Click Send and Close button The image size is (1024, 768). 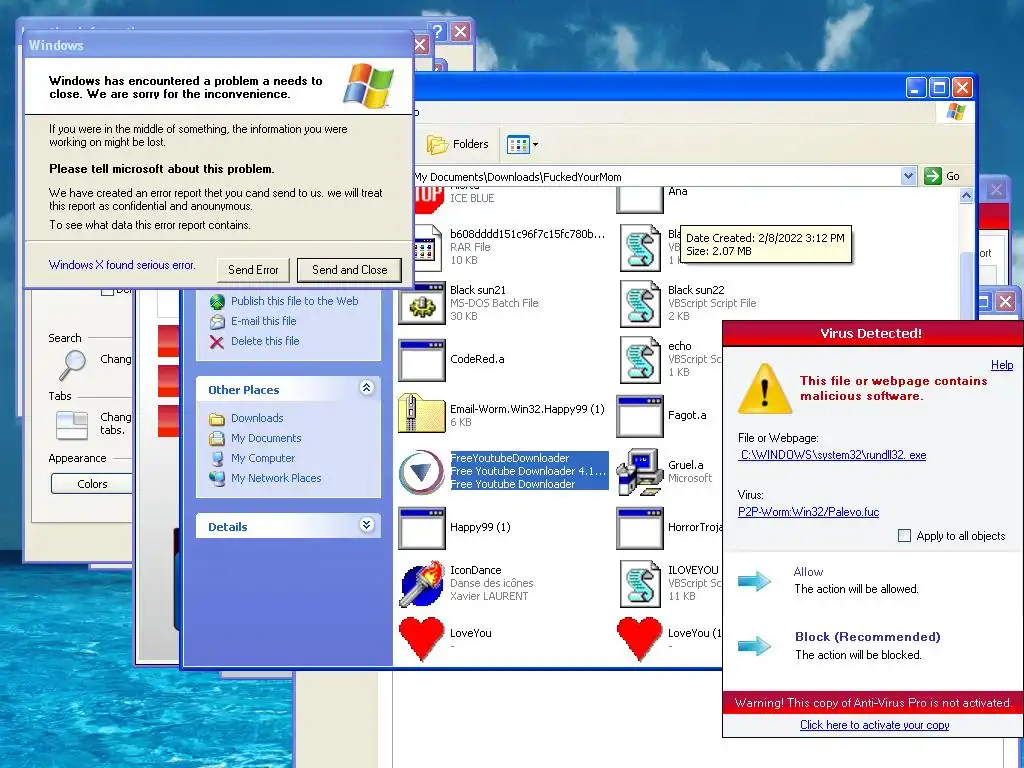(x=349, y=270)
